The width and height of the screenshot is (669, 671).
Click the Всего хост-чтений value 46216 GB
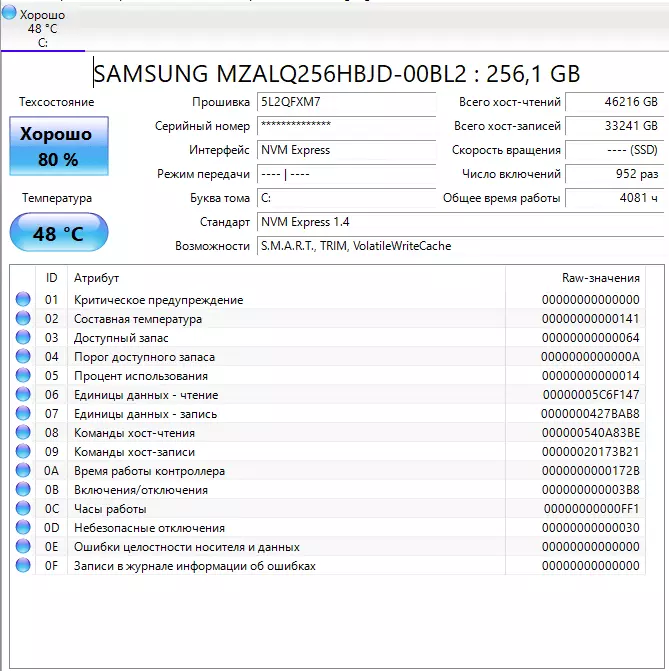tap(613, 102)
